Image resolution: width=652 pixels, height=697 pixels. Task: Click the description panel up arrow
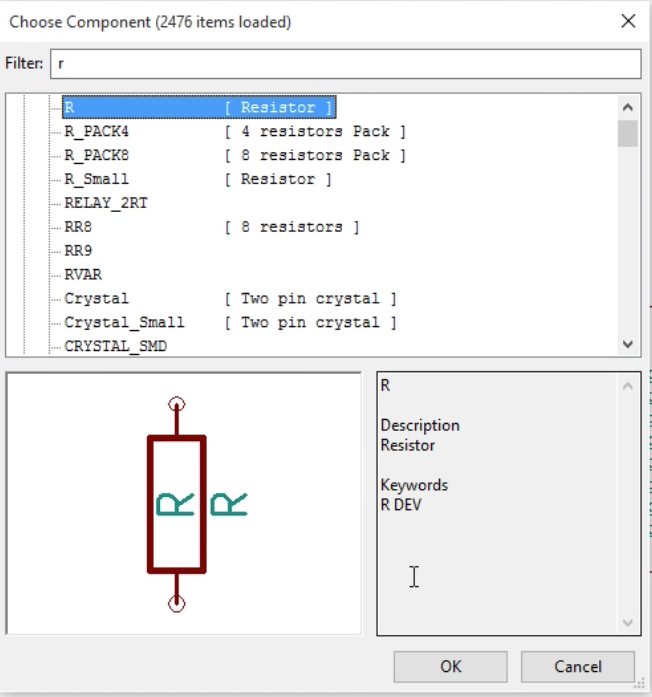(628, 386)
